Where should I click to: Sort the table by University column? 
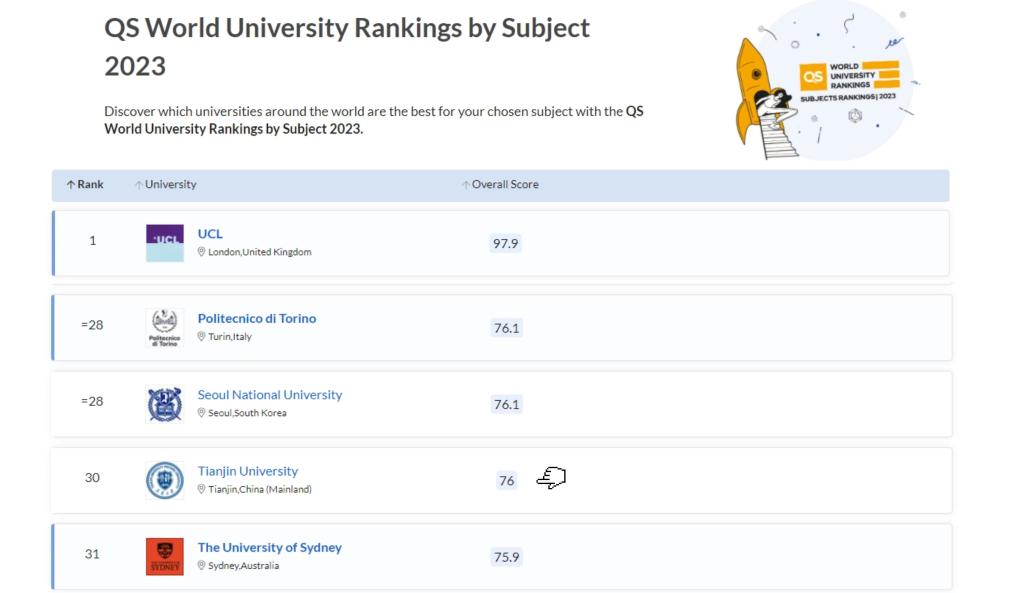point(166,185)
